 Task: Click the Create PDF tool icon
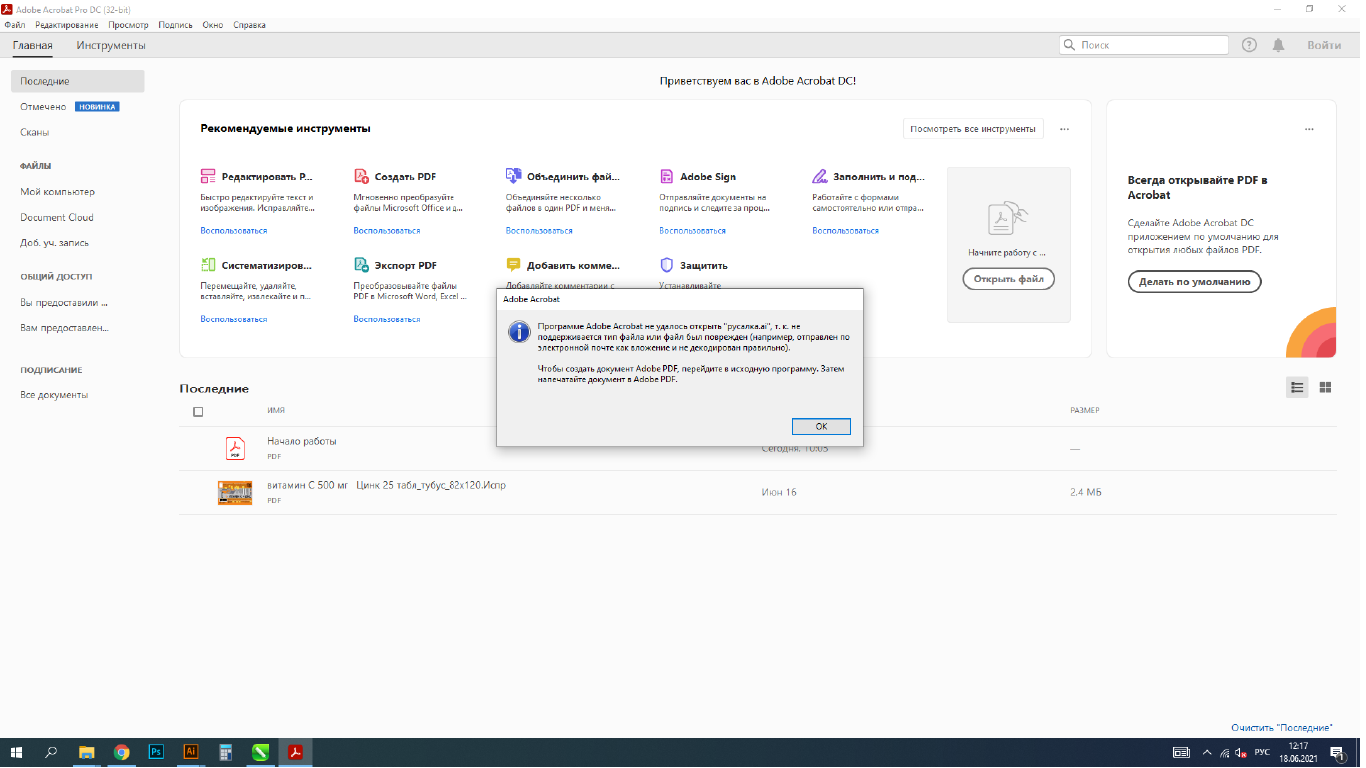click(x=361, y=177)
